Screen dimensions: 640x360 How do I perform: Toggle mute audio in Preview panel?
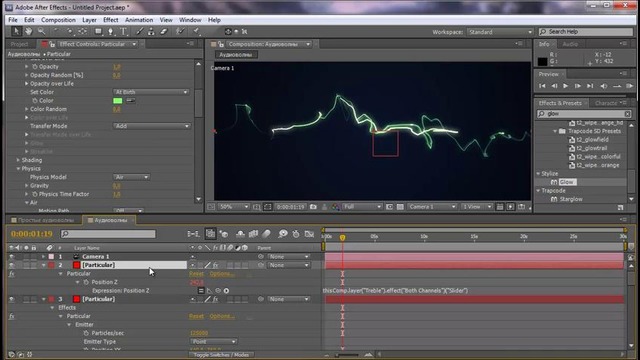pos(604,86)
